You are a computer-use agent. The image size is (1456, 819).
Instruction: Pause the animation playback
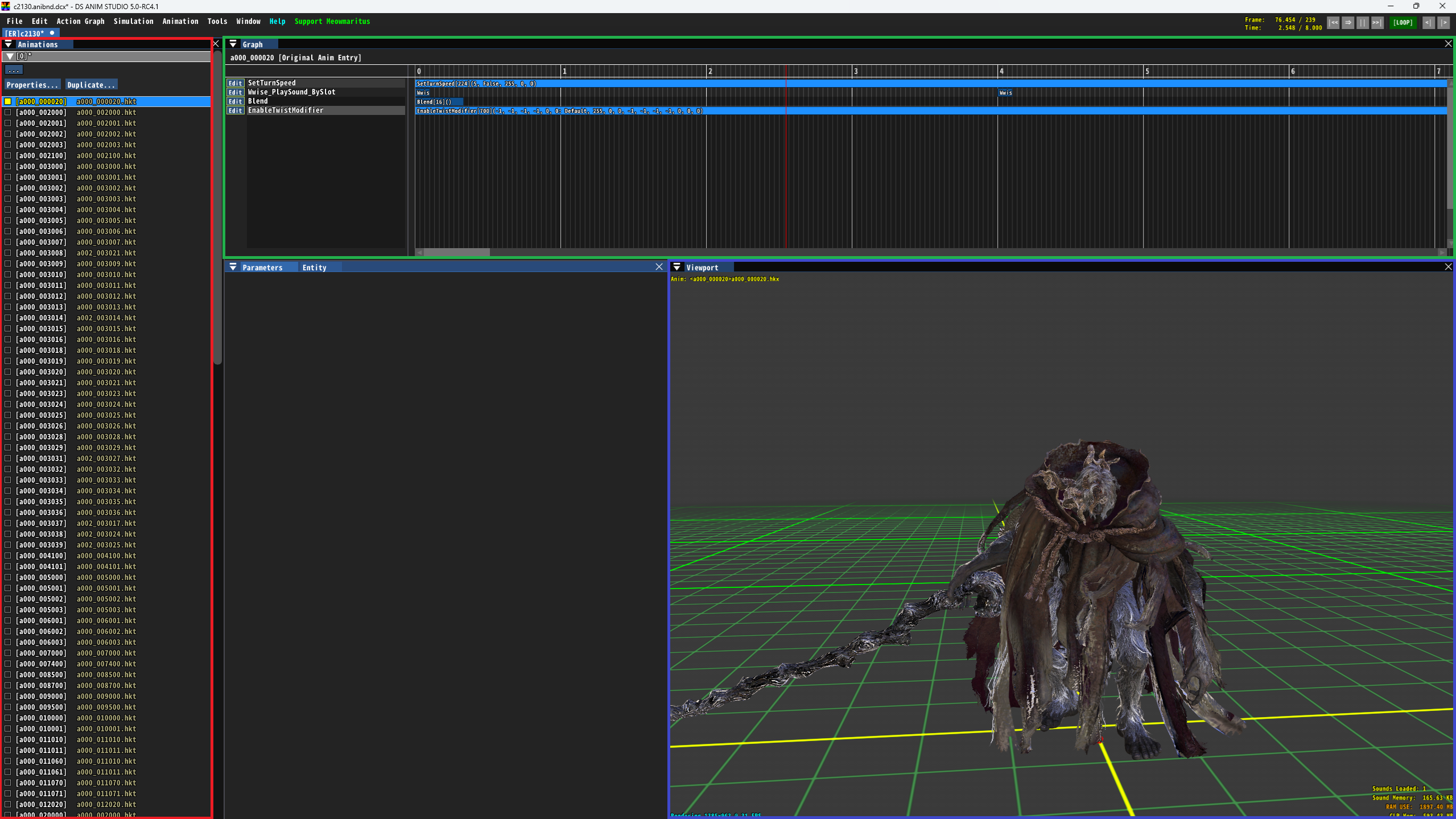1363,23
